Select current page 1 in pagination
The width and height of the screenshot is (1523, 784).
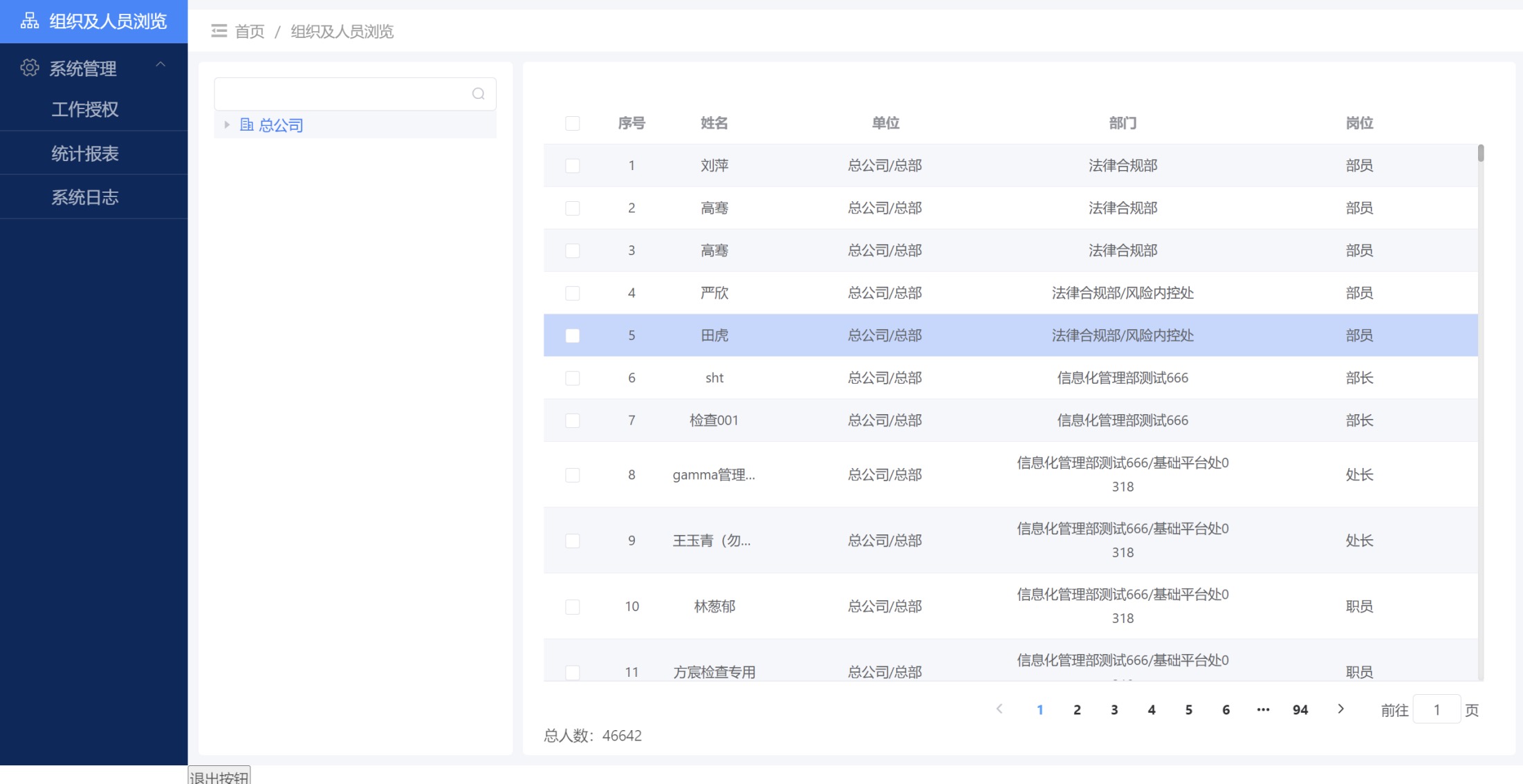(1040, 709)
